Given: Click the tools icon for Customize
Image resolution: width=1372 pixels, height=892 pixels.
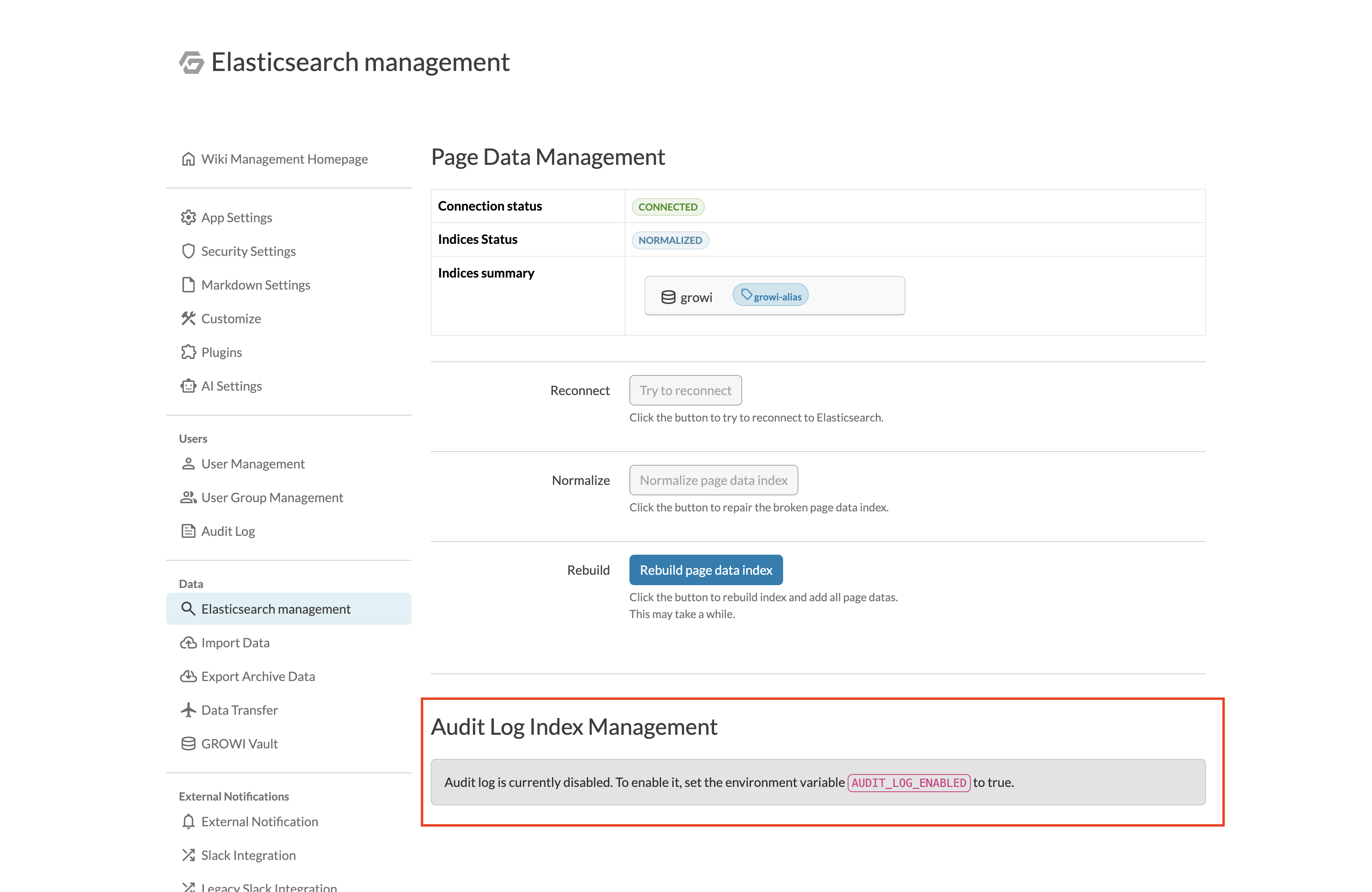Looking at the screenshot, I should pos(188,318).
